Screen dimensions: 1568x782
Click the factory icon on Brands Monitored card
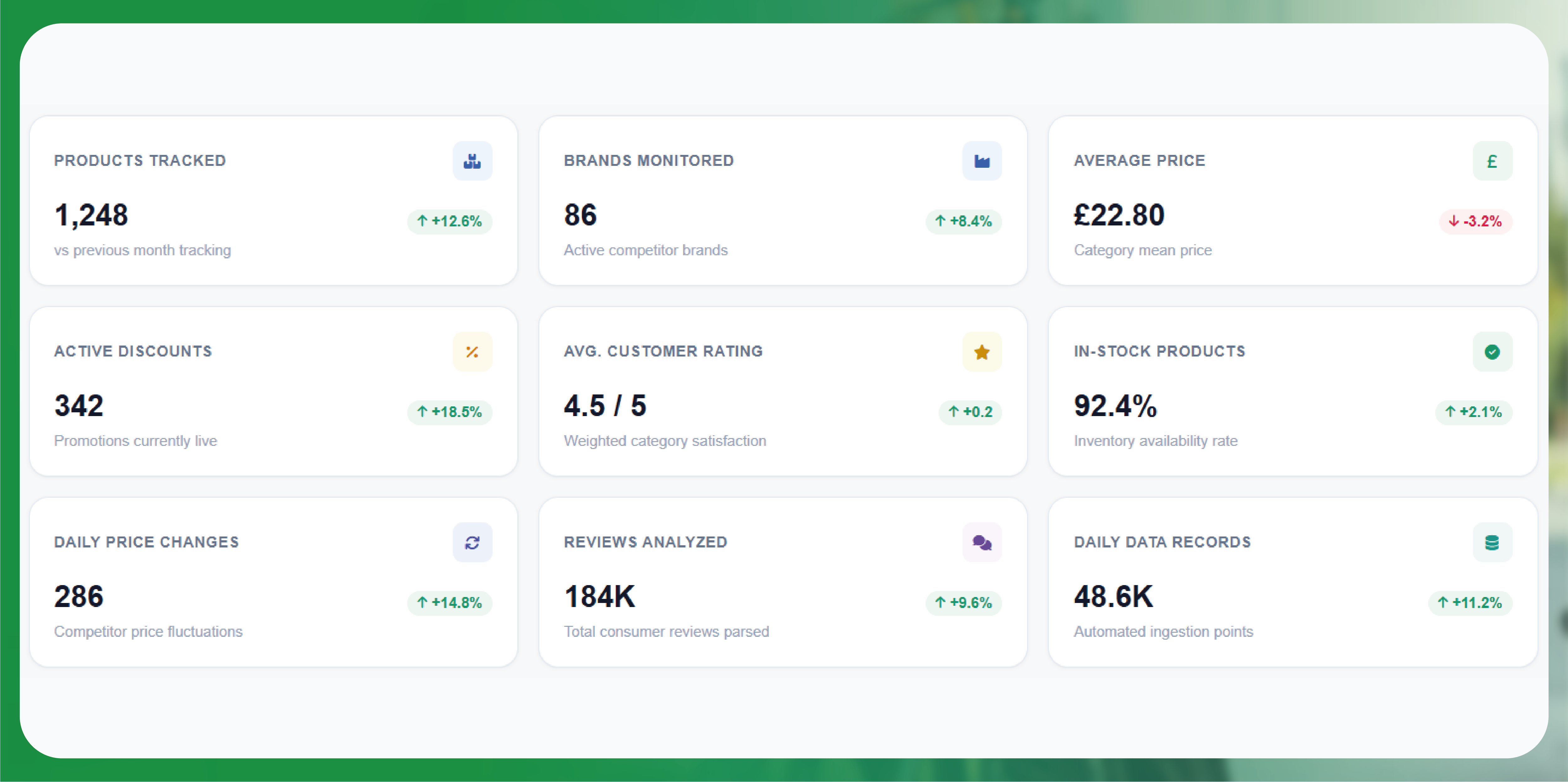pyautogui.click(x=982, y=161)
